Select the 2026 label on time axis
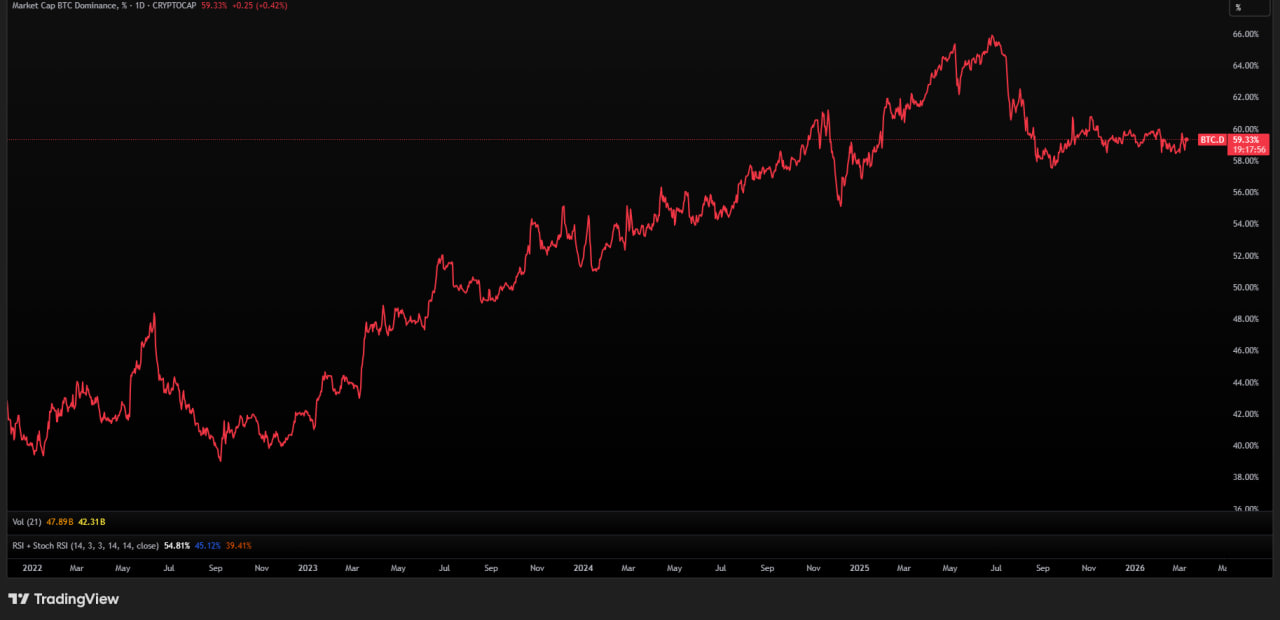The image size is (1280, 620). [1134, 568]
